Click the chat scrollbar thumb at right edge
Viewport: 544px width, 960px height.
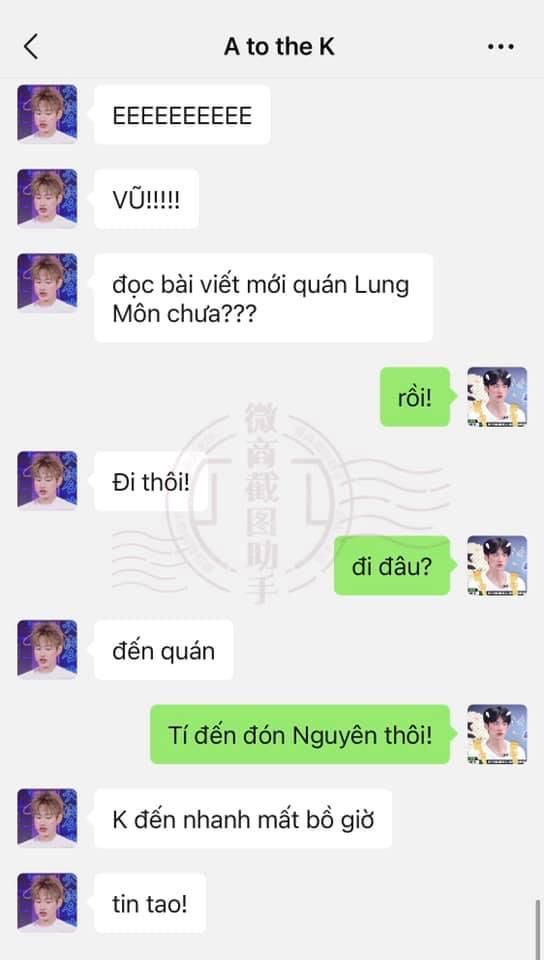click(x=538, y=928)
